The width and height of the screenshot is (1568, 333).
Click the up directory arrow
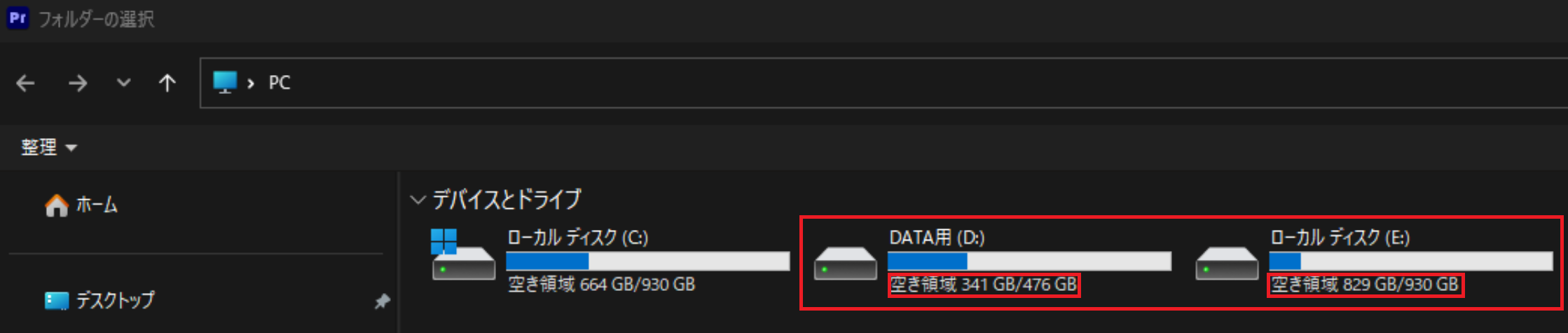167,83
